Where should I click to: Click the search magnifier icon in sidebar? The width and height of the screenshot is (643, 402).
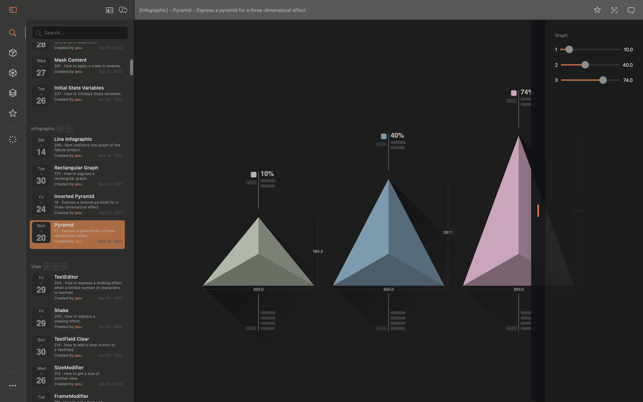pos(13,33)
